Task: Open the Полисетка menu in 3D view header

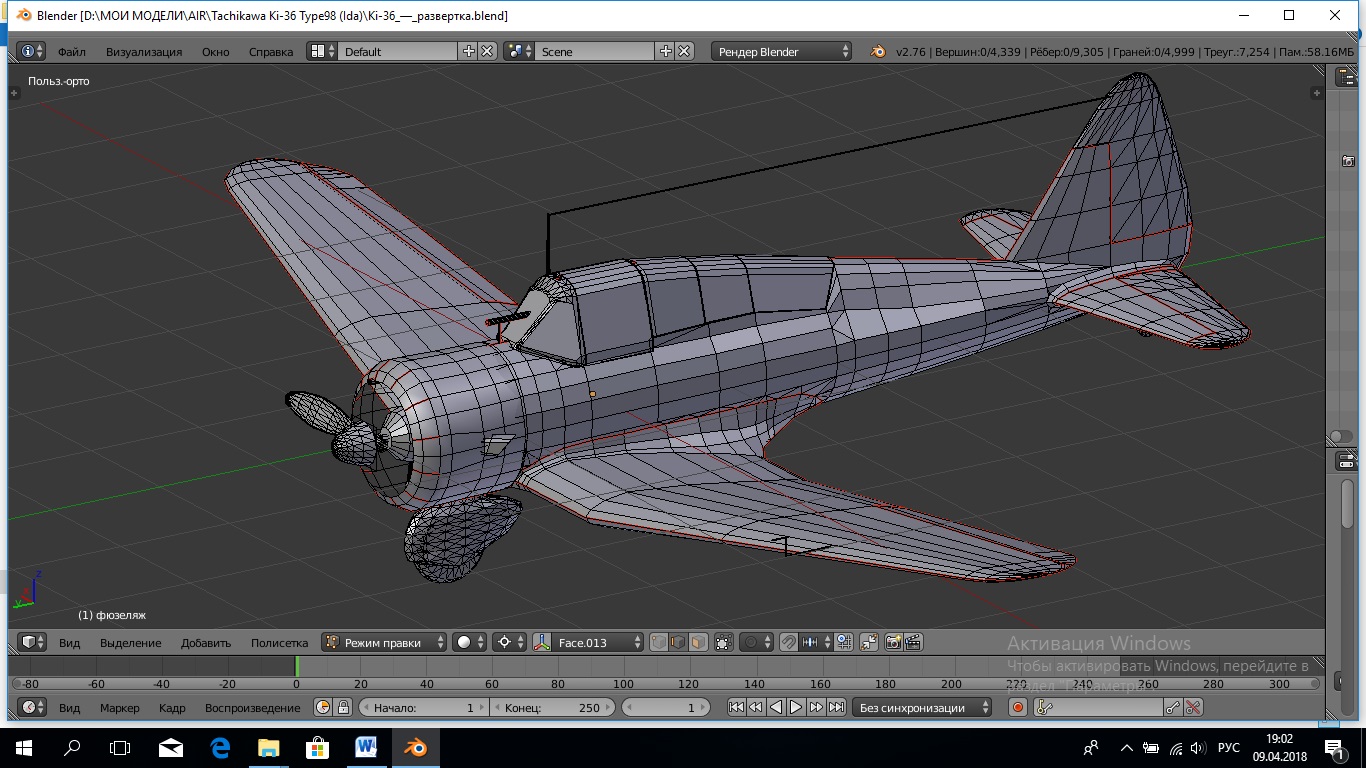Action: tap(279, 643)
